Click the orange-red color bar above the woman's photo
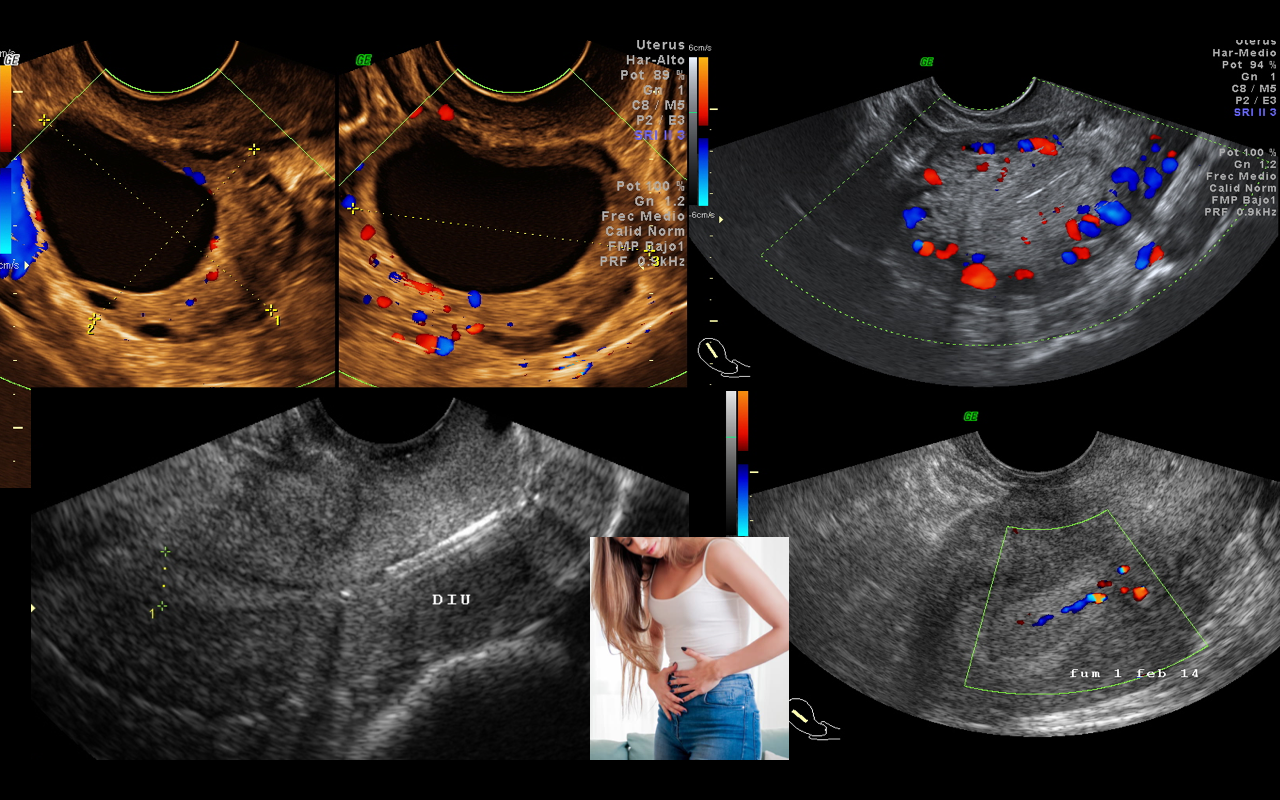The image size is (1280, 800). click(x=743, y=421)
